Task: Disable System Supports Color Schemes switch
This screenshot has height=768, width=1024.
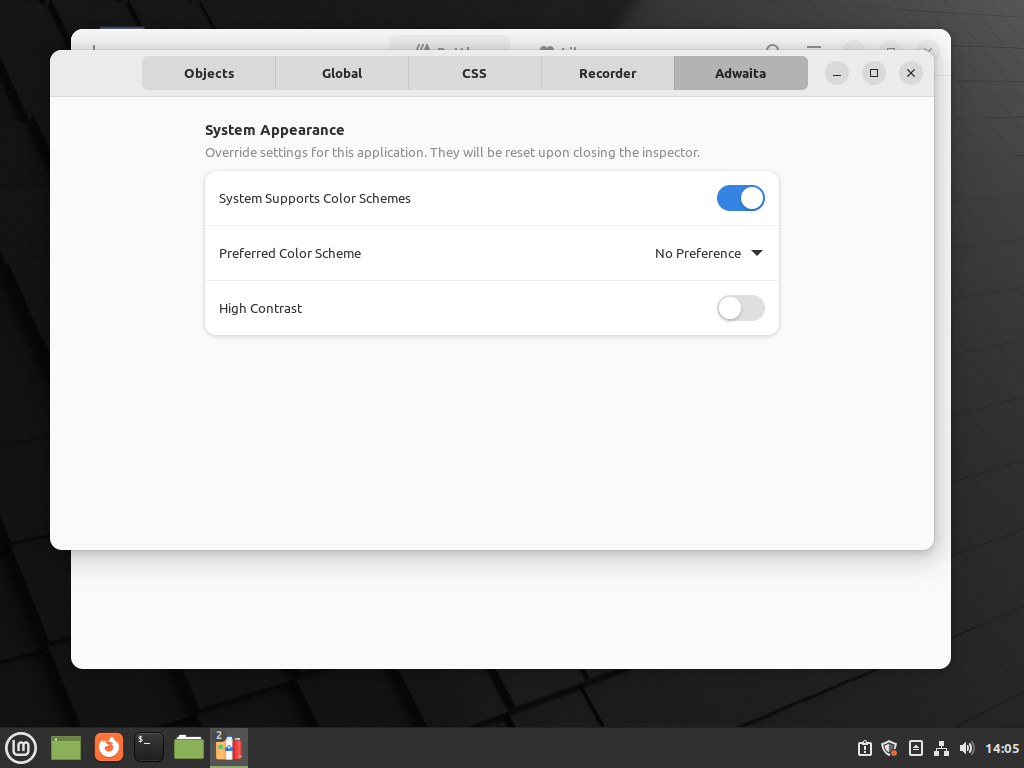Action: pos(741,199)
